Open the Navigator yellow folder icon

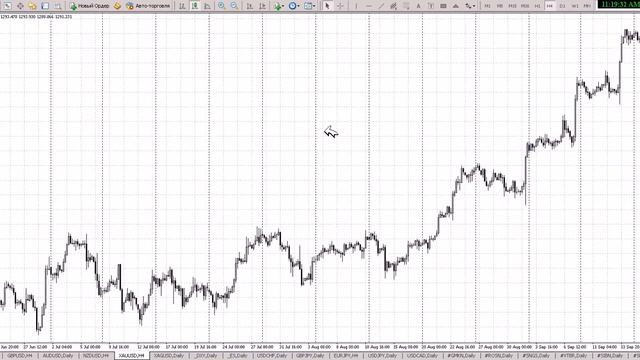point(32,6)
